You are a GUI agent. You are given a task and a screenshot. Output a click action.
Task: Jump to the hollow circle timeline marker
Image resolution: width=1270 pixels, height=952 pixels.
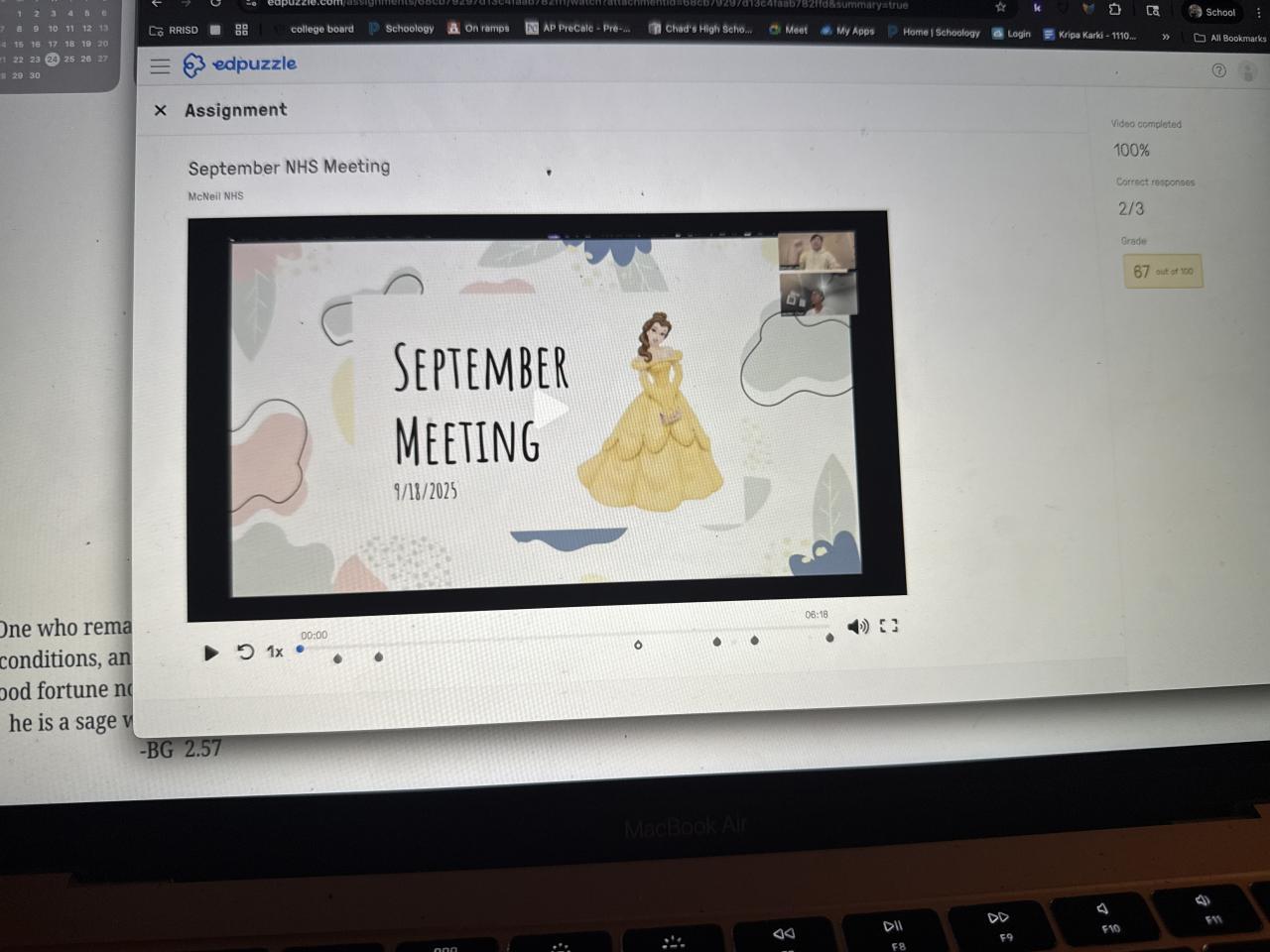638,645
